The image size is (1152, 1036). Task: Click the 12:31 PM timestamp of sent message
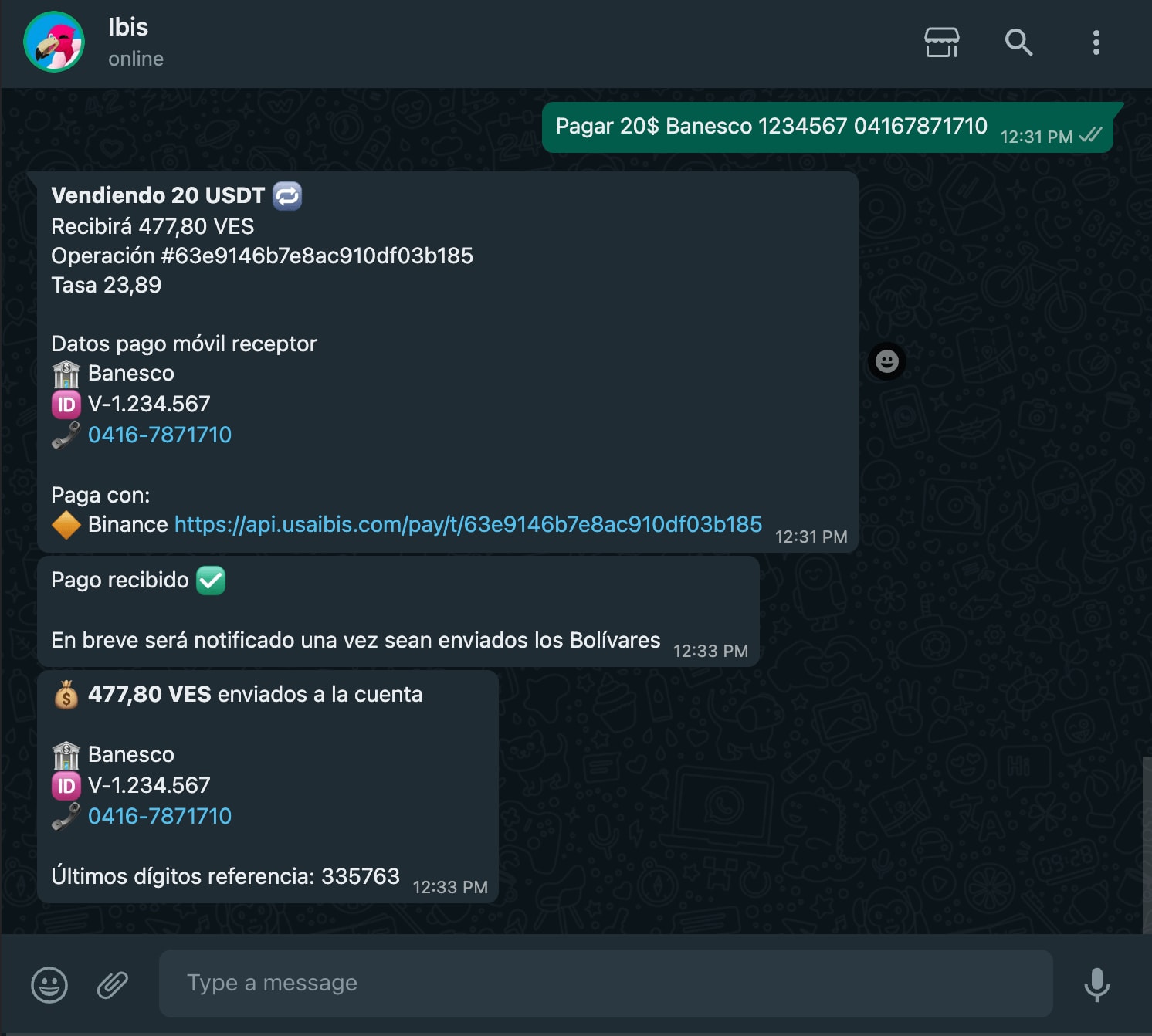pos(1036,137)
